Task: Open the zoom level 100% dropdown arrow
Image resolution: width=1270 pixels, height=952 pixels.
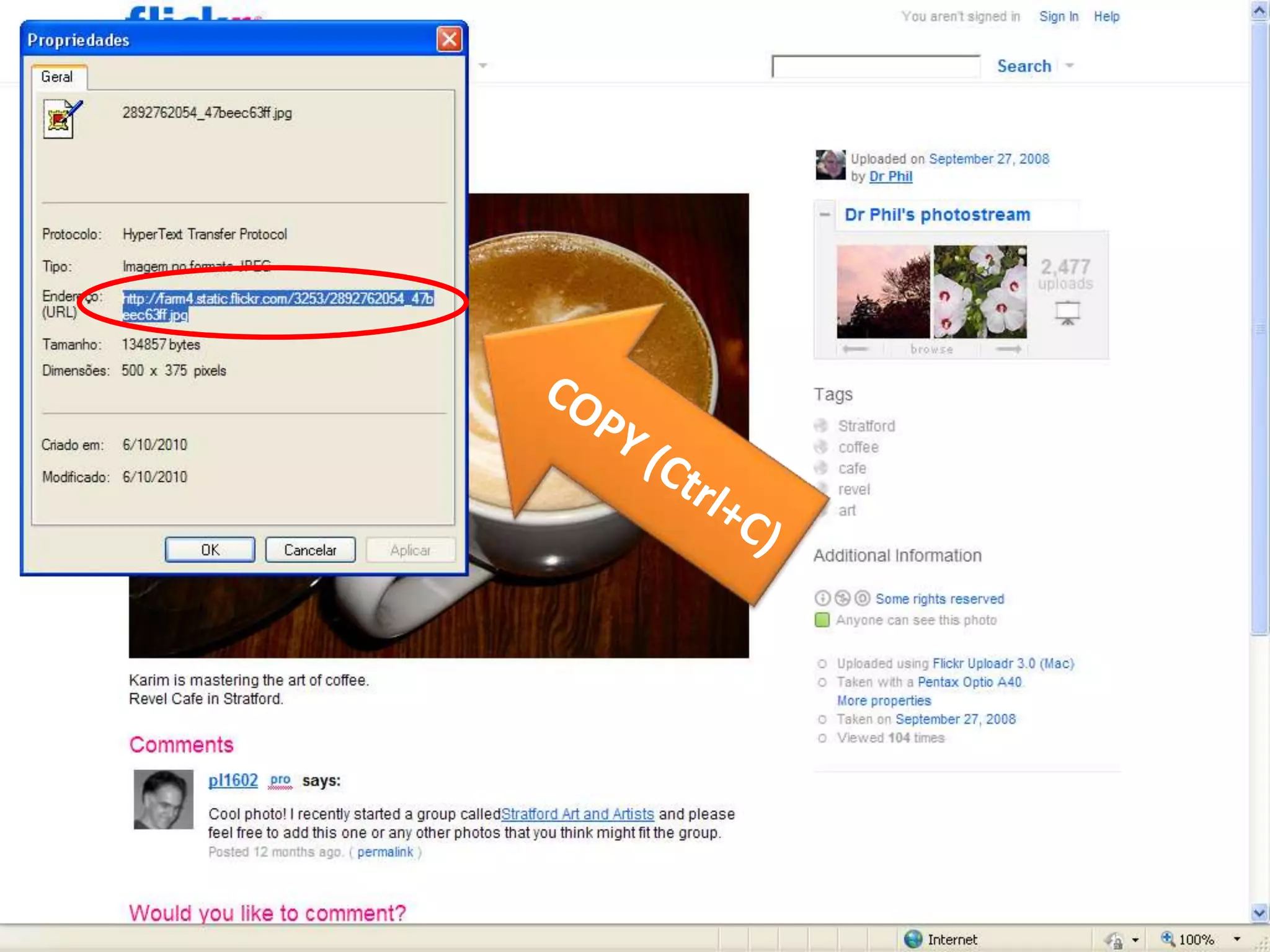Action: click(x=1237, y=939)
